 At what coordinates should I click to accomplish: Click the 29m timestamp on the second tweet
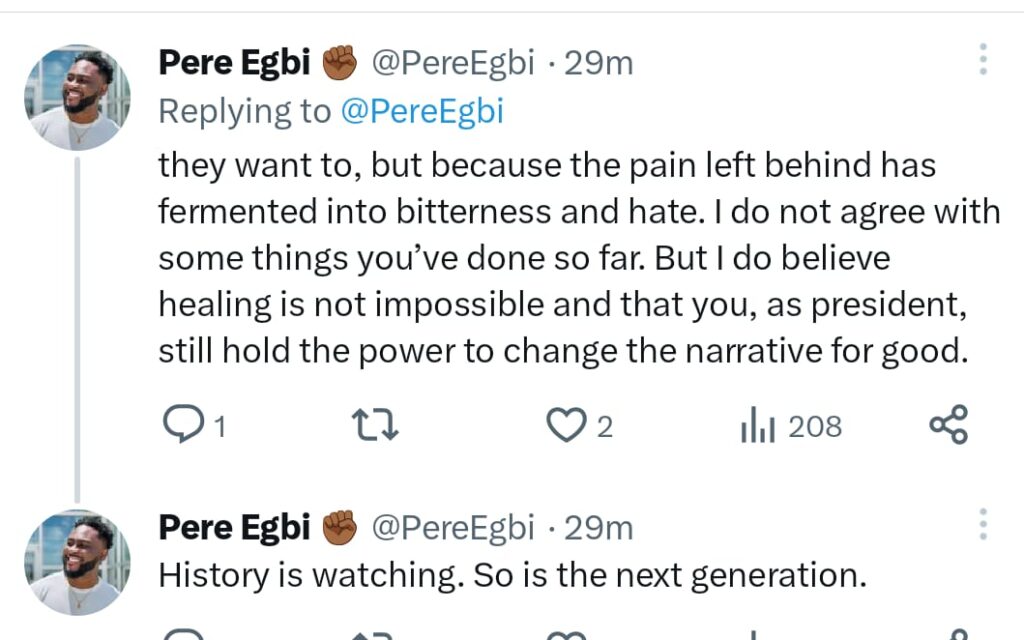tap(599, 527)
